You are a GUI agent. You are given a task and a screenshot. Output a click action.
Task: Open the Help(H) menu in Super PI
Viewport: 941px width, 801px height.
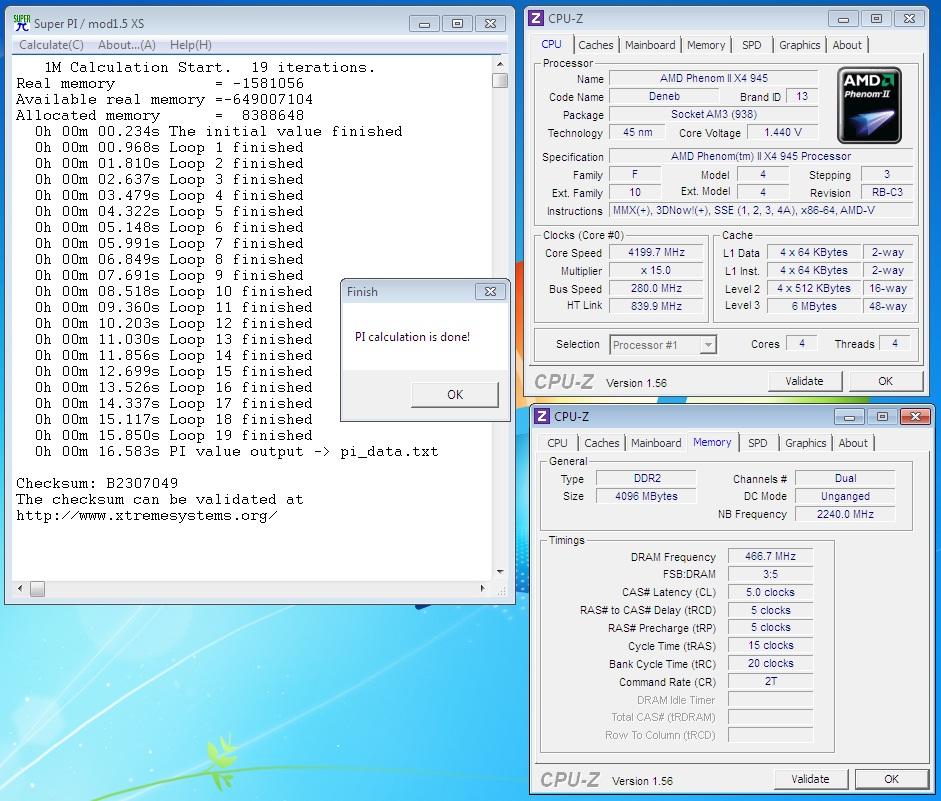pos(190,45)
